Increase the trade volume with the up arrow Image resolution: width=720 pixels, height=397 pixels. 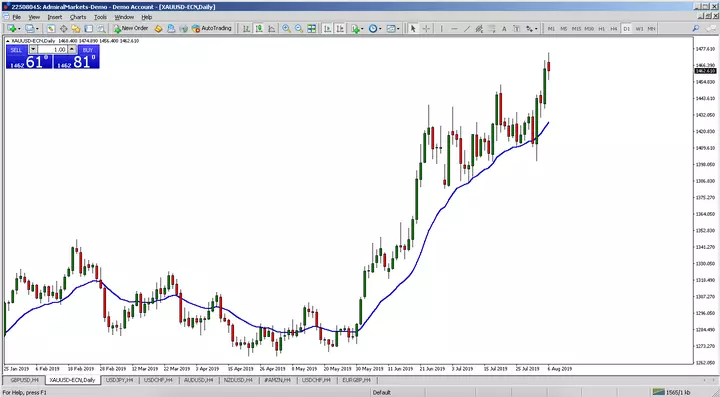[72, 49]
